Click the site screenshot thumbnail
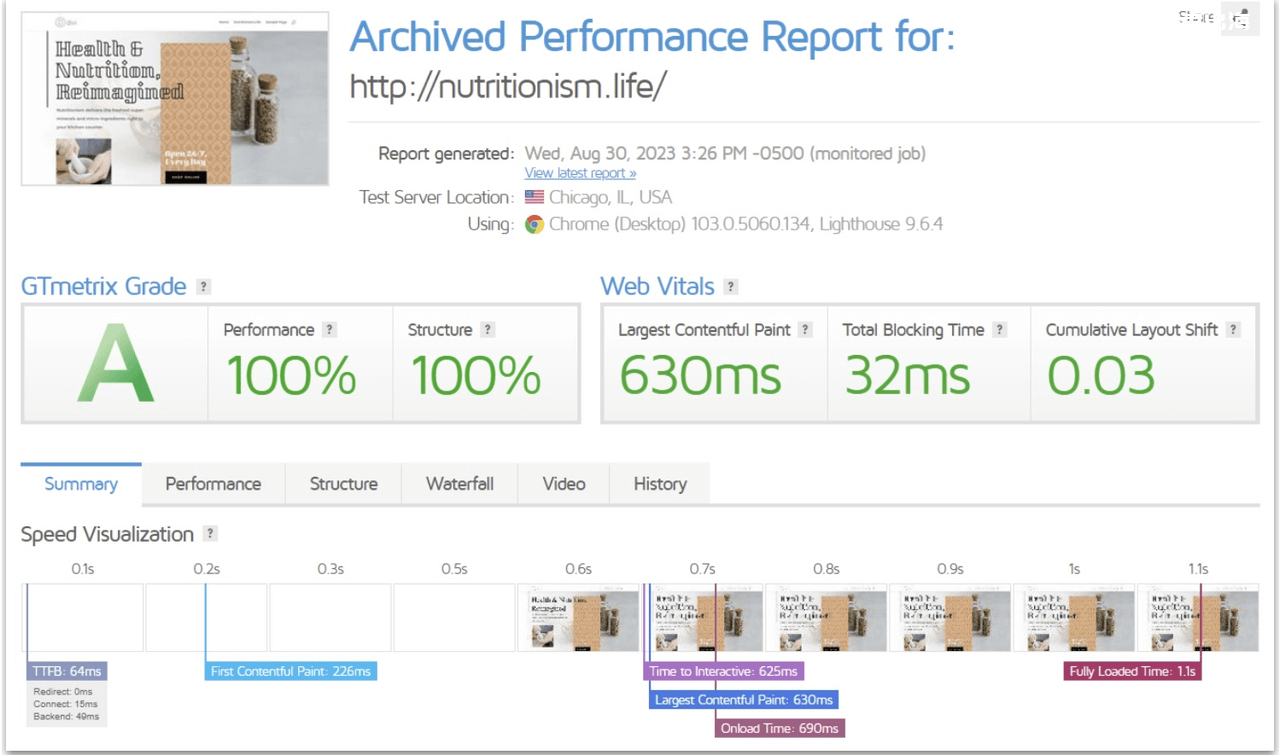 (175, 99)
